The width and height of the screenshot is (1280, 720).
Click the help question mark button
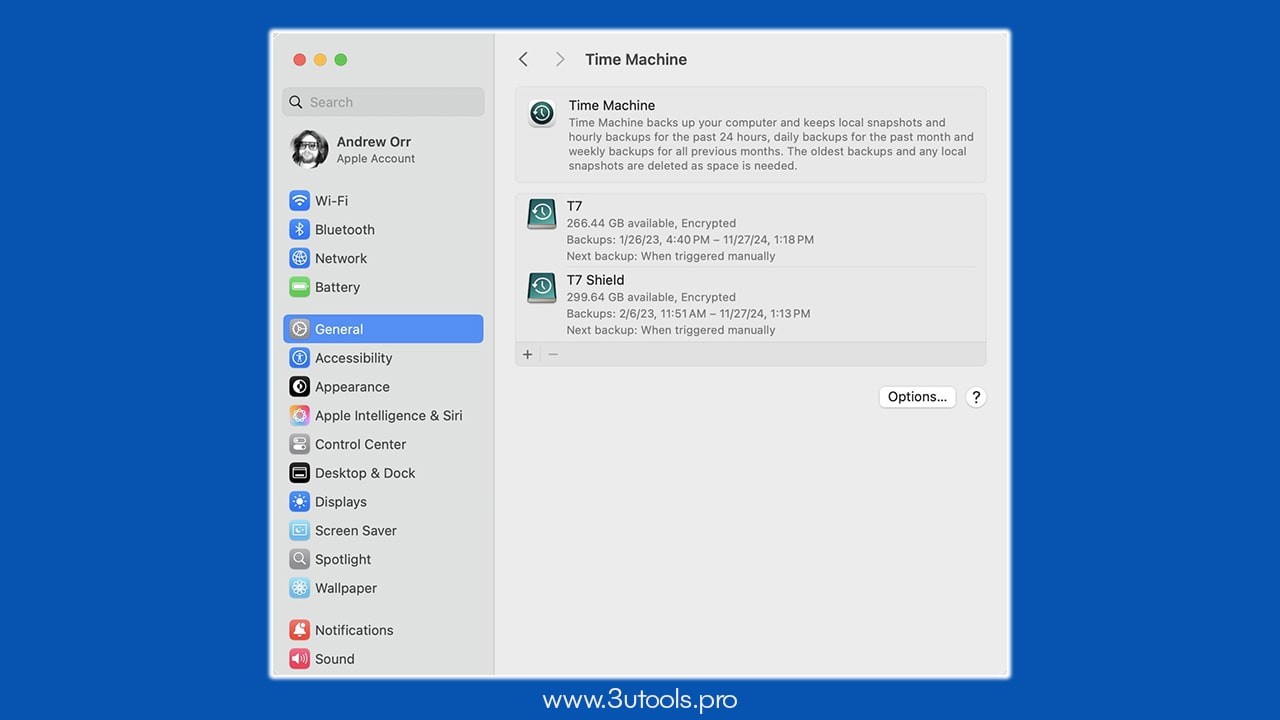click(976, 397)
